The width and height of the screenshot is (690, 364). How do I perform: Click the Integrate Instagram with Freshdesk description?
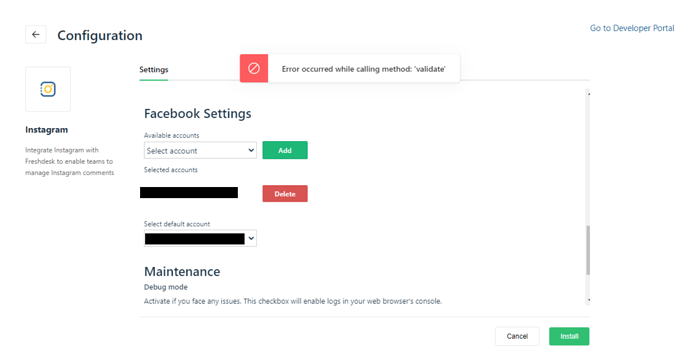[70, 162]
